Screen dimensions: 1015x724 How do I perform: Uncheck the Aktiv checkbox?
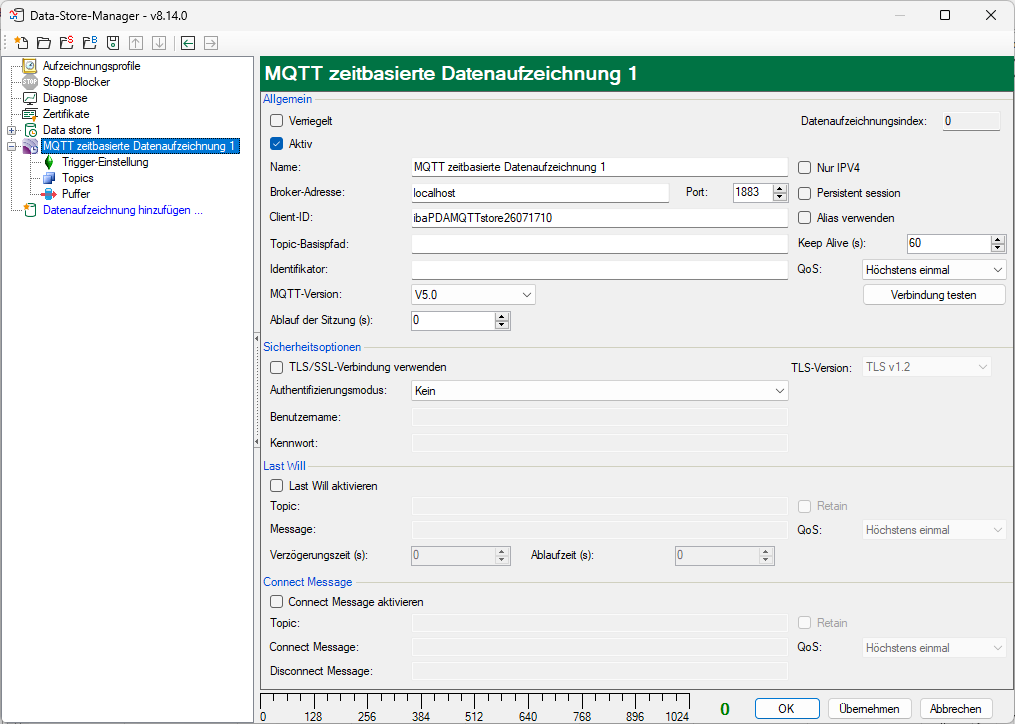[276, 144]
